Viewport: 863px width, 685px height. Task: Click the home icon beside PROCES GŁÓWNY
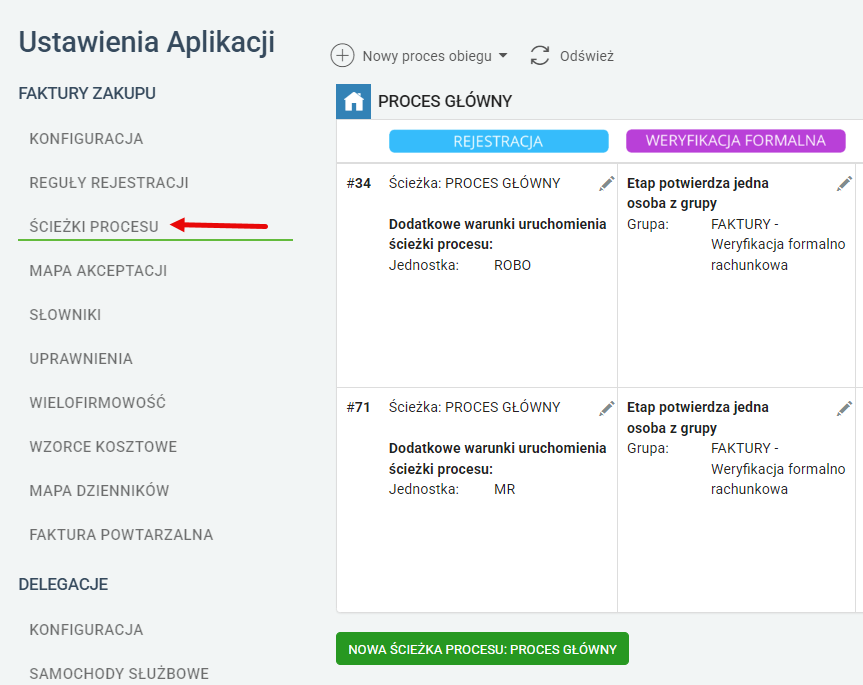(x=353, y=101)
